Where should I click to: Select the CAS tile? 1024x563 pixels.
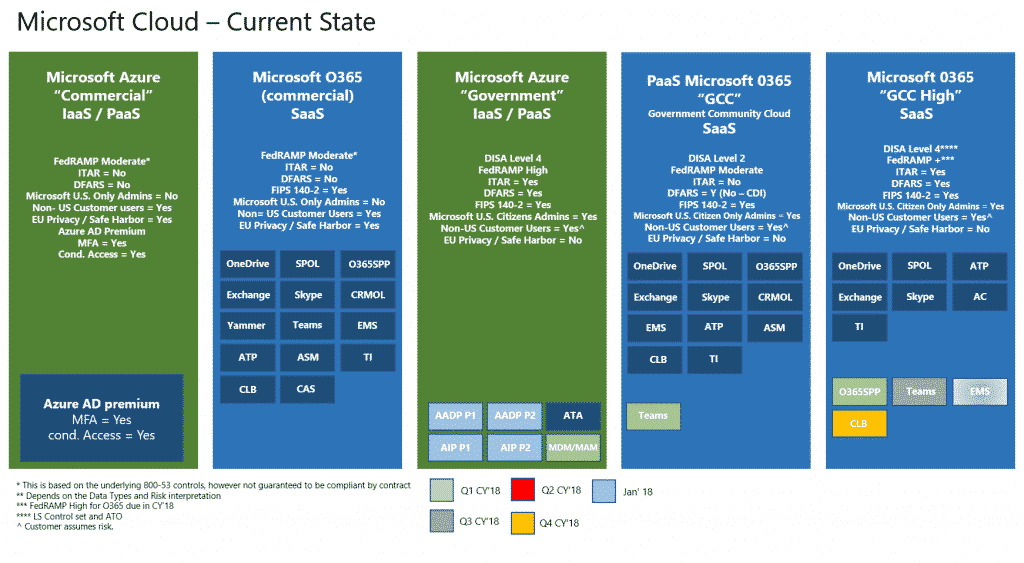tap(308, 389)
